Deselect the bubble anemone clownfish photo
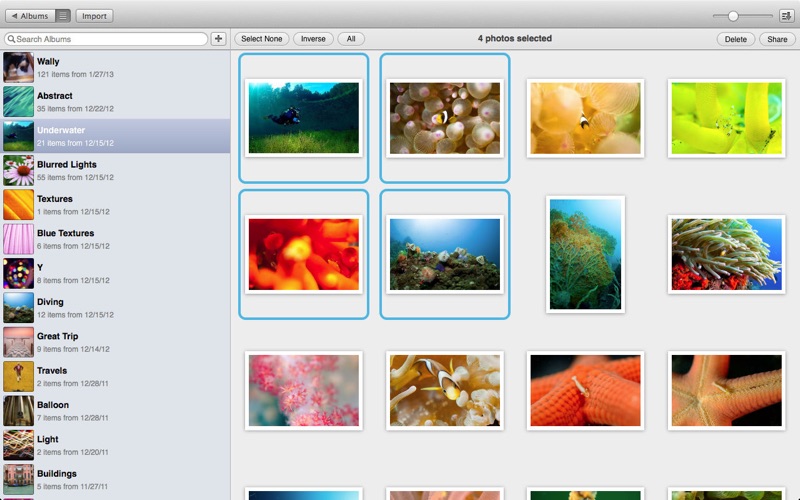The width and height of the screenshot is (800, 500). tap(445, 118)
